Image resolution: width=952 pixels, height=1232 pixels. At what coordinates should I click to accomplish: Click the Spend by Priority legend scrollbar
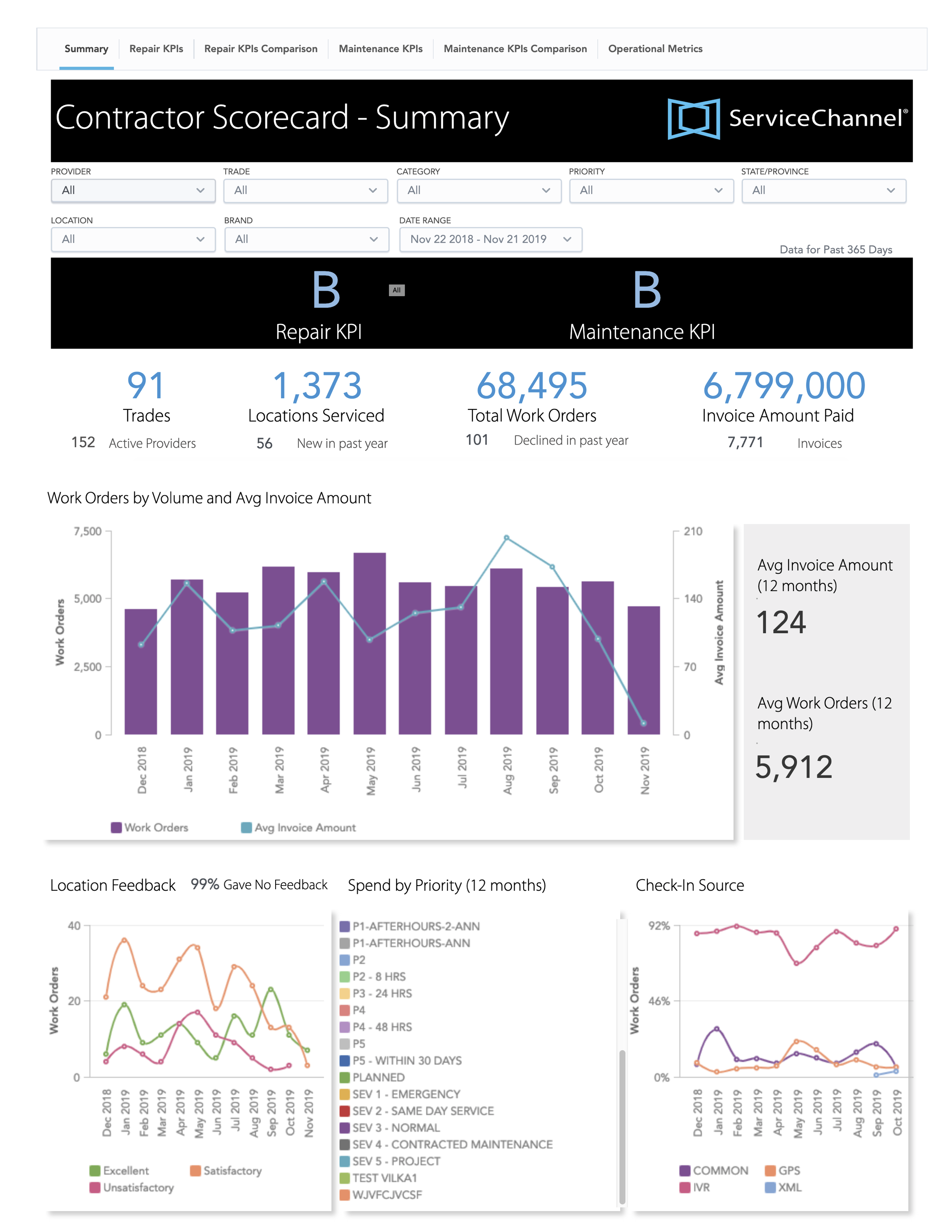622,1128
